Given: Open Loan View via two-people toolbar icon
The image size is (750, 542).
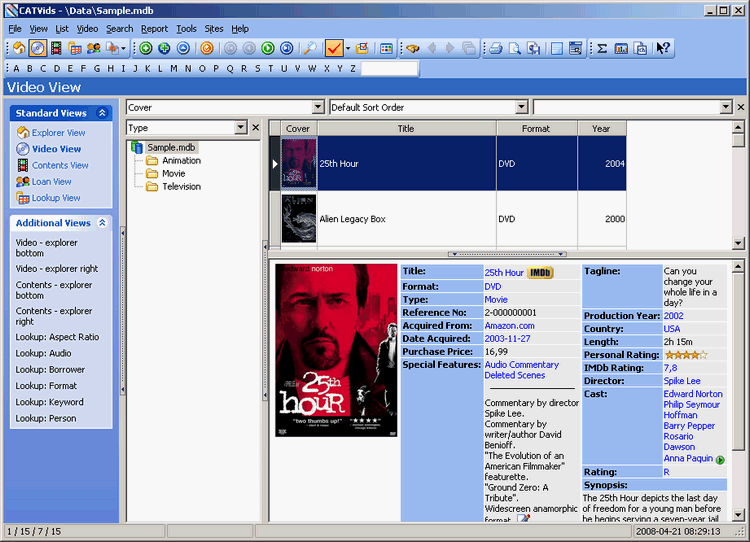Looking at the screenshot, I should pos(94,48).
